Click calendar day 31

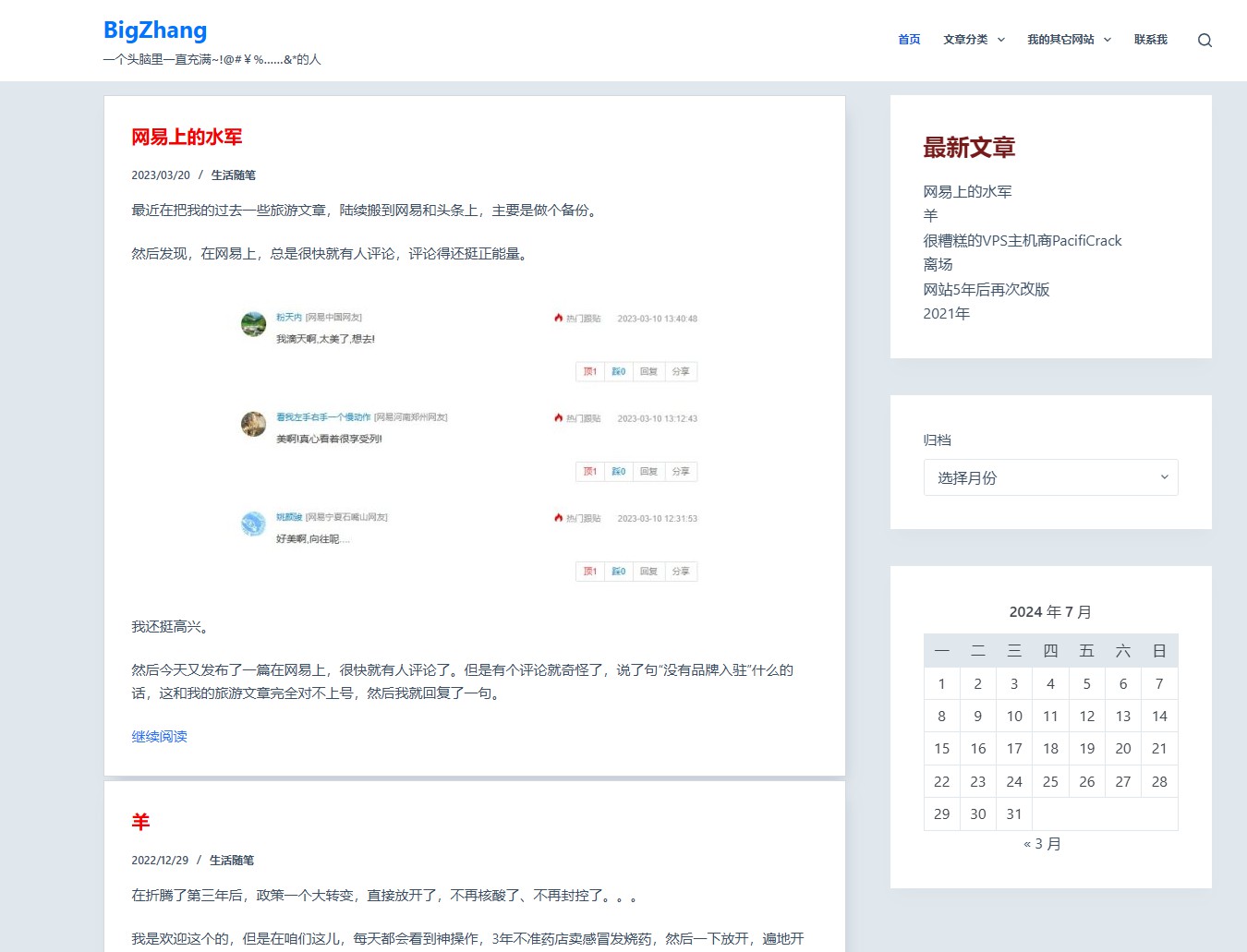[x=1014, y=814]
